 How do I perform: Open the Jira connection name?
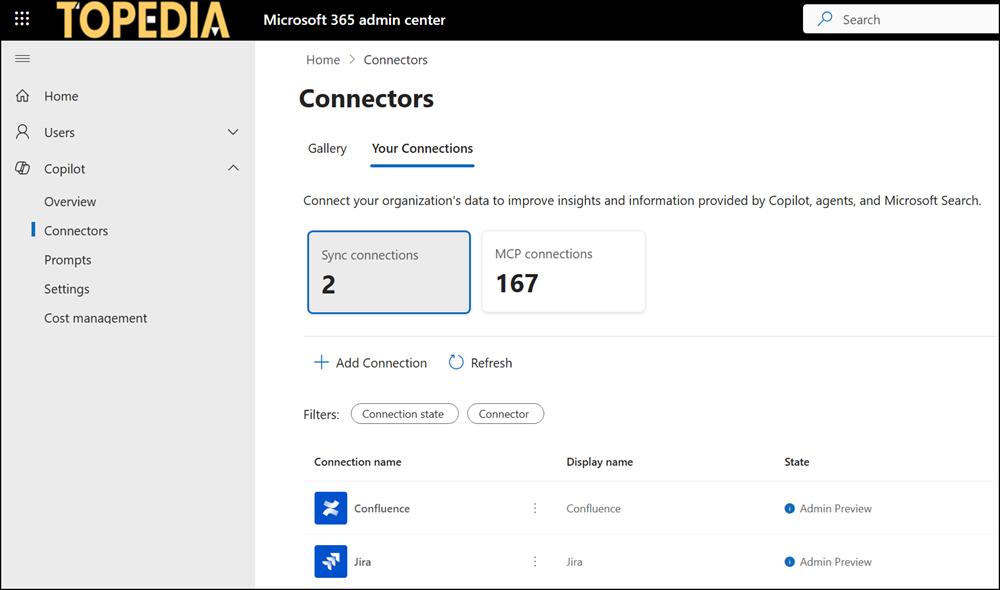362,562
